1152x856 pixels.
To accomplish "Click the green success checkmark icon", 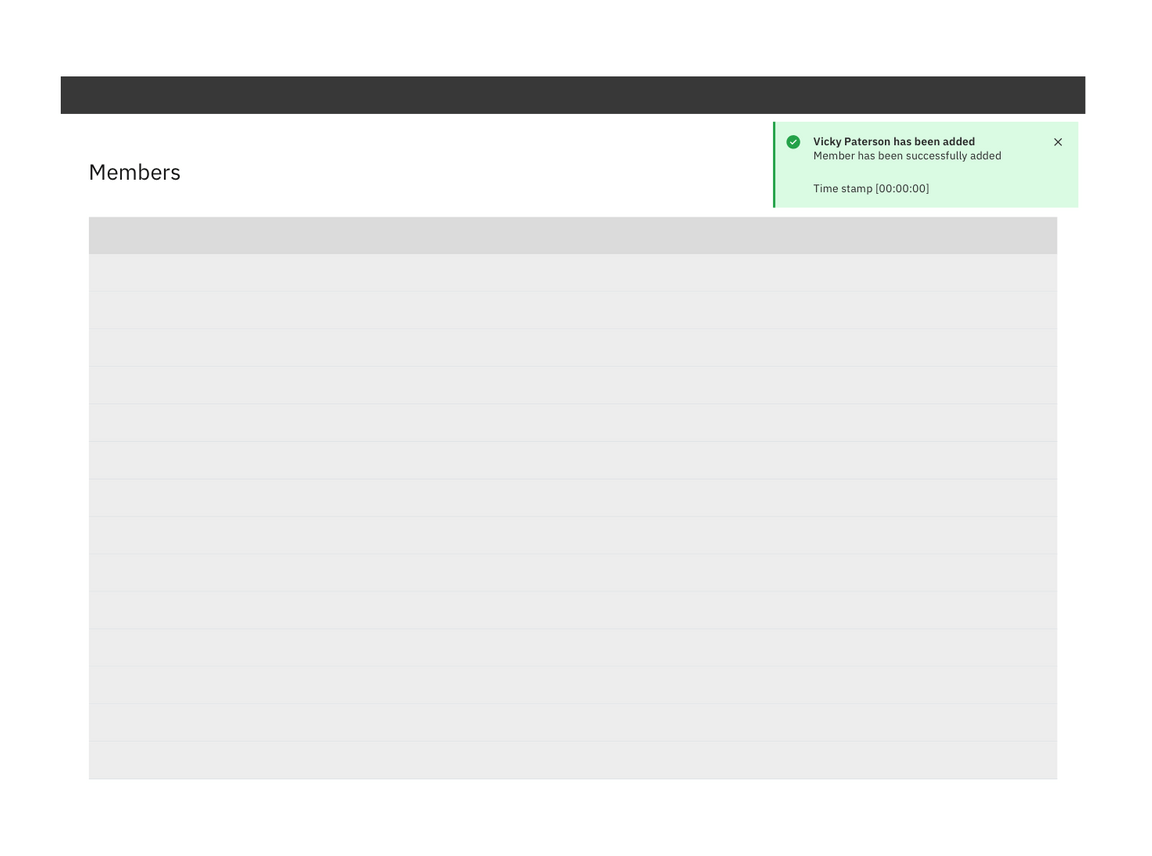I will point(793,142).
